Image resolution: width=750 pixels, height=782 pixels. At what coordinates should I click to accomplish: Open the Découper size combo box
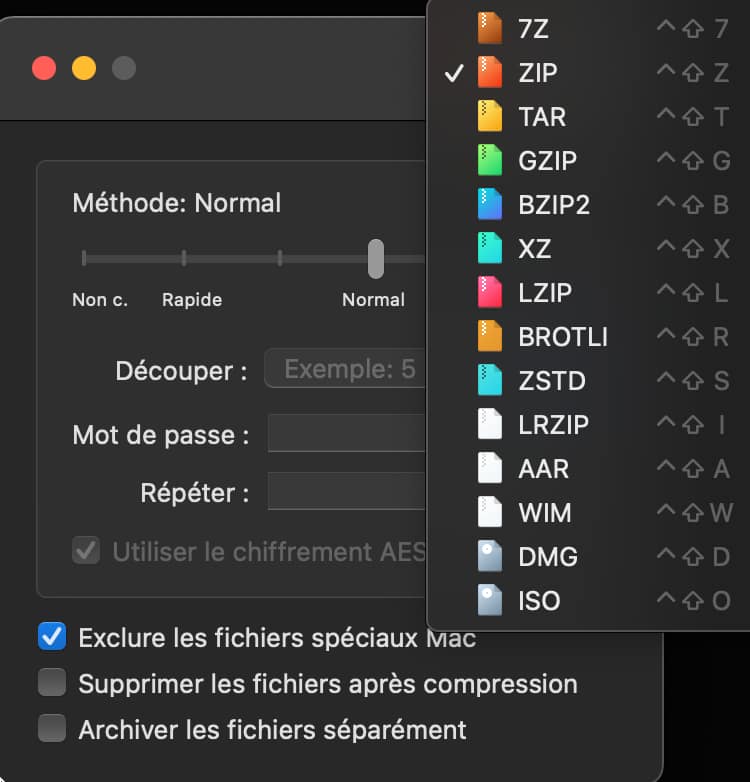tap(345, 370)
